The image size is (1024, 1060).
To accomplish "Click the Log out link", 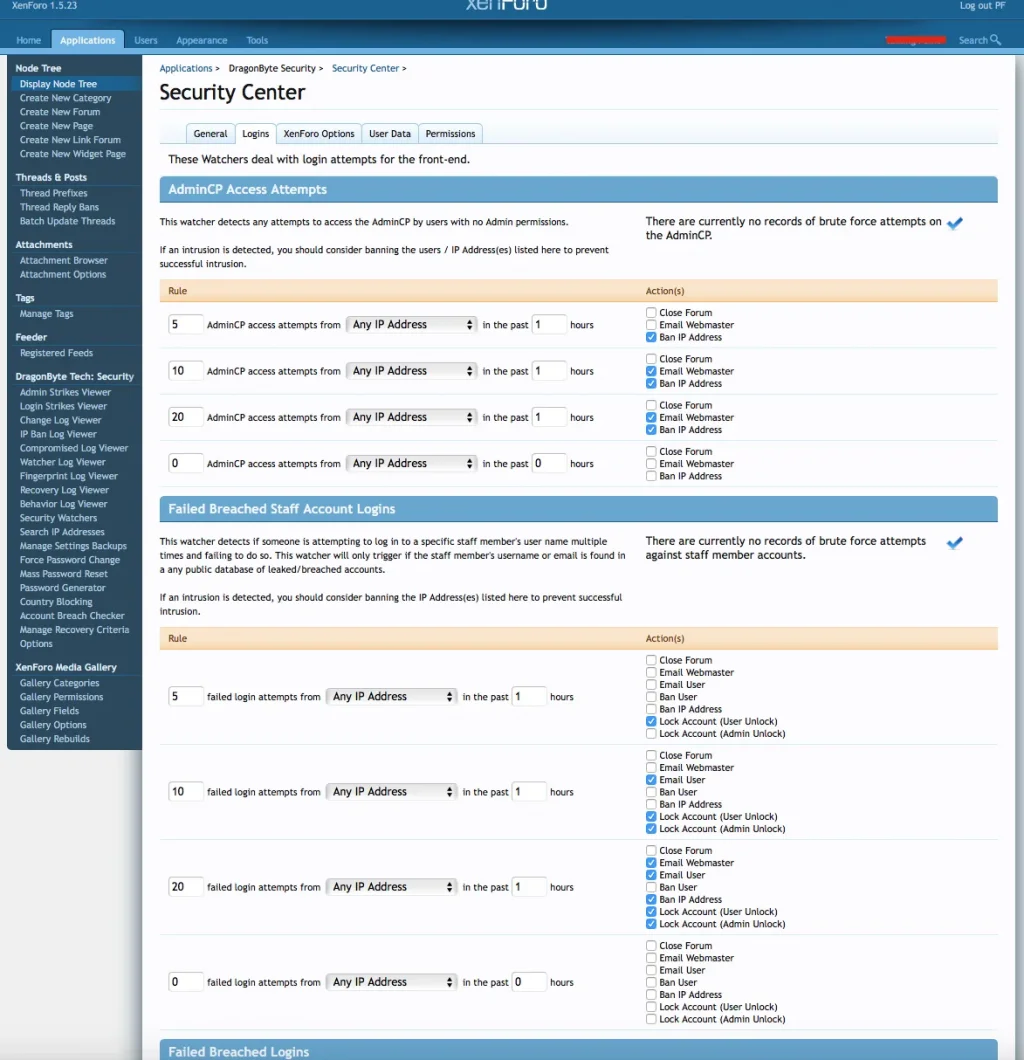I will [x=982, y=5].
